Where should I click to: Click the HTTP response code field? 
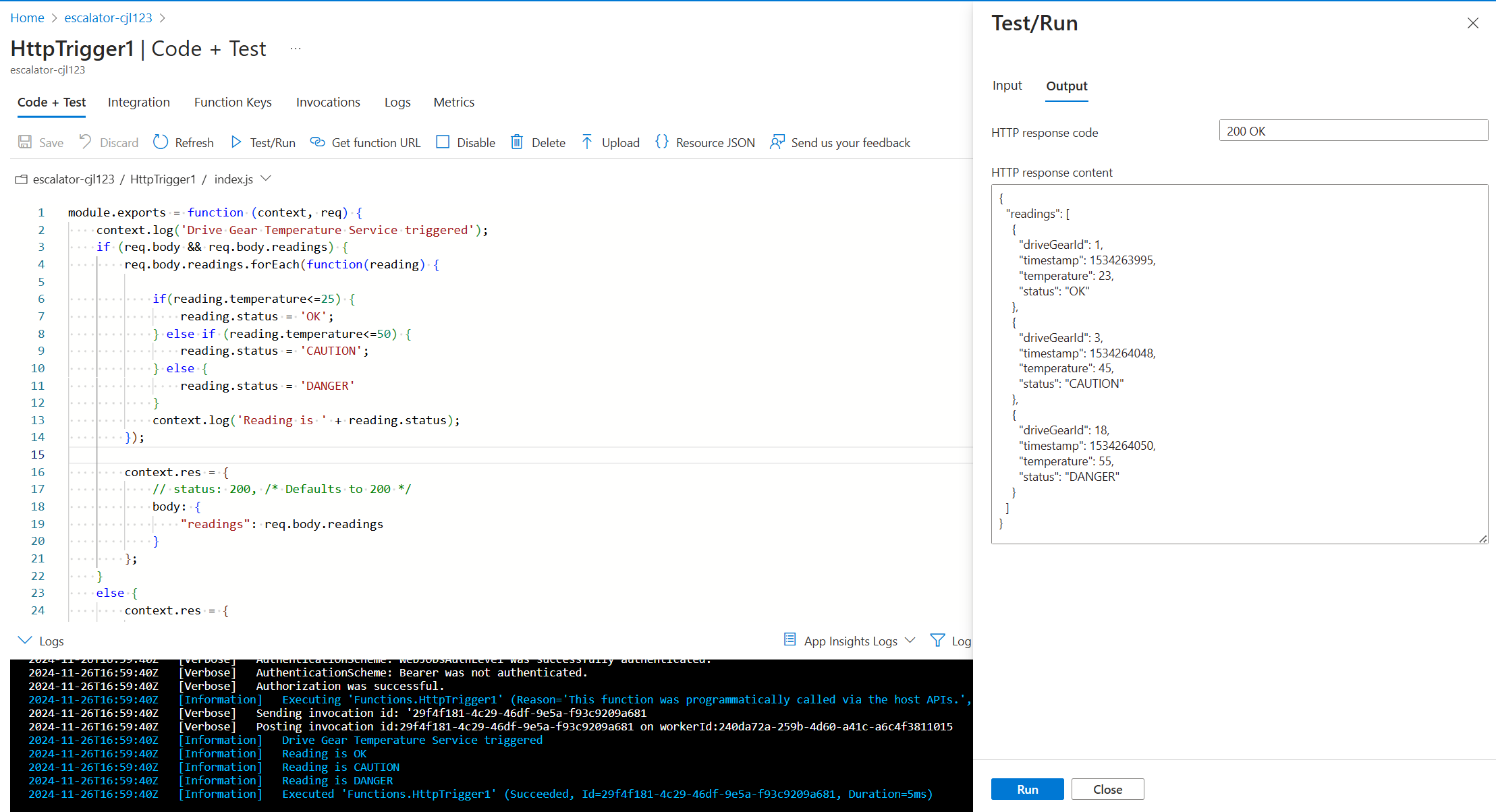tap(1352, 130)
